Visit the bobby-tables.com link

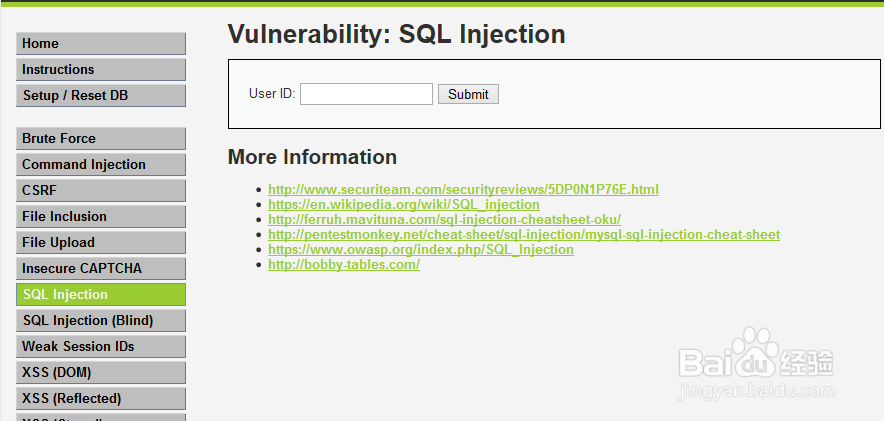tap(344, 264)
